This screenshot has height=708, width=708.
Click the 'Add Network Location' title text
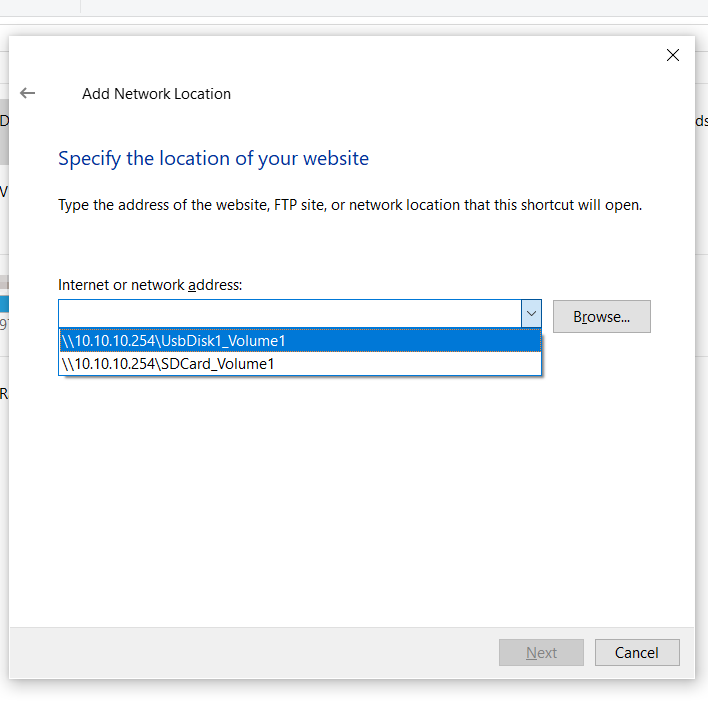click(x=156, y=93)
